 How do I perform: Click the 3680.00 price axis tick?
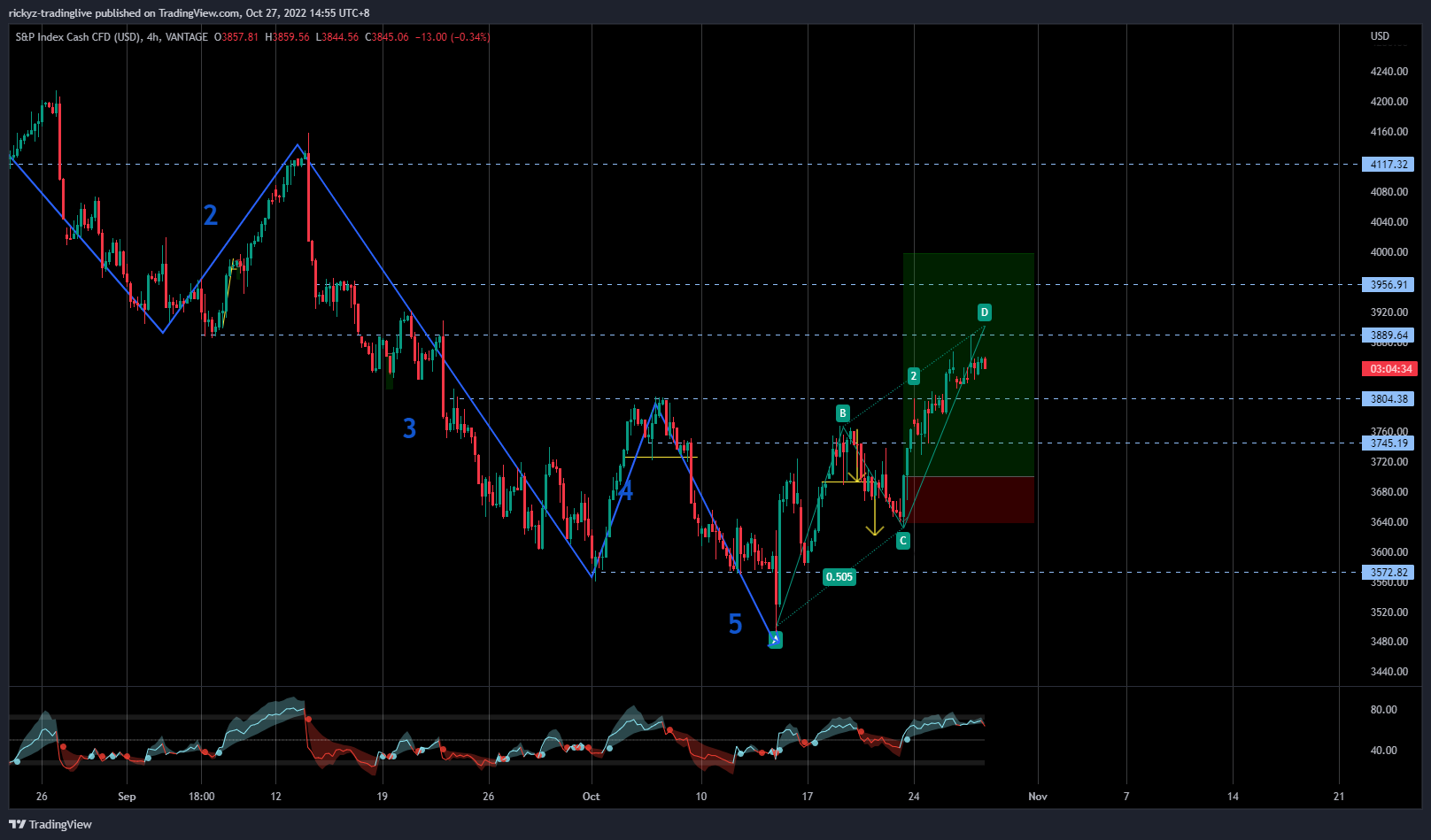click(1389, 492)
